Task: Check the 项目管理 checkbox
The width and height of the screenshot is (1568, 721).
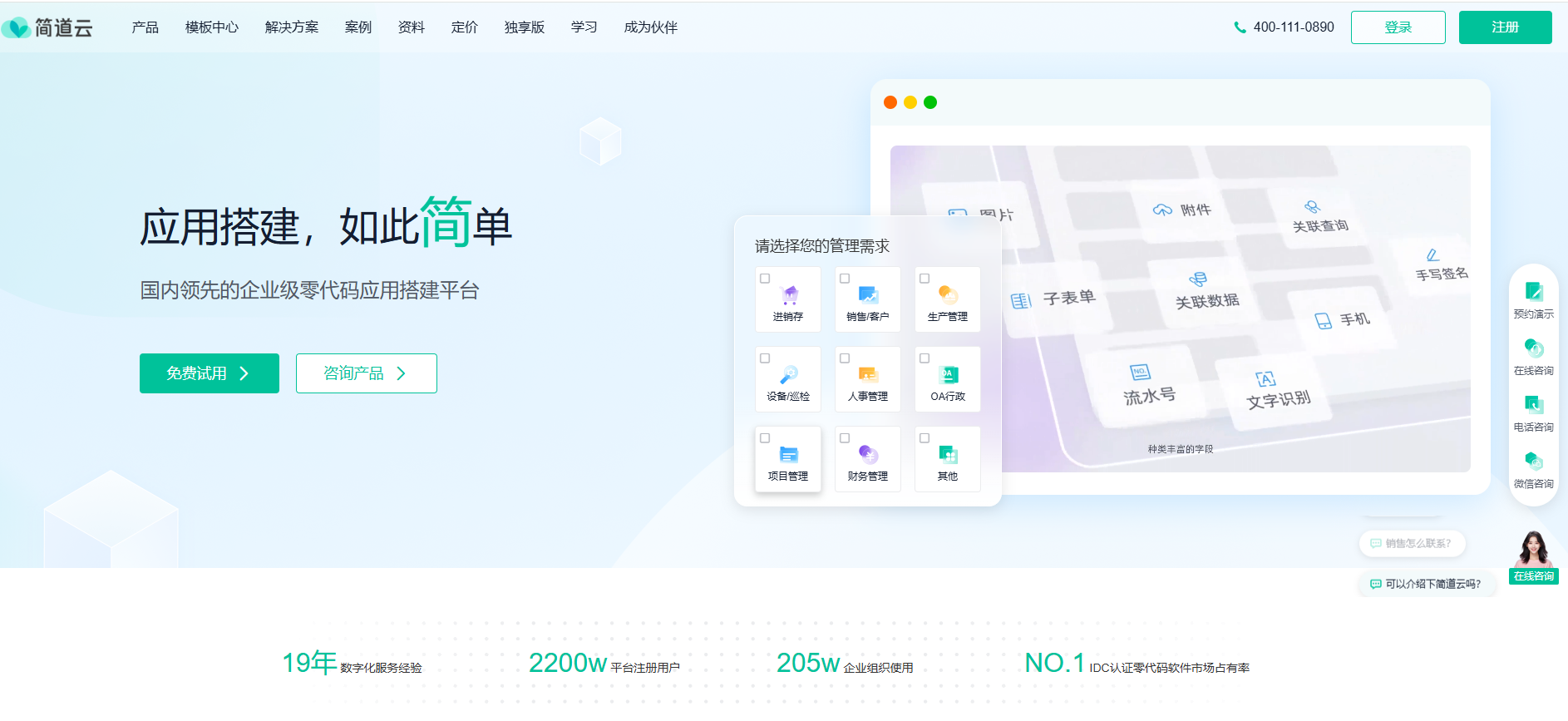Action: (765, 438)
